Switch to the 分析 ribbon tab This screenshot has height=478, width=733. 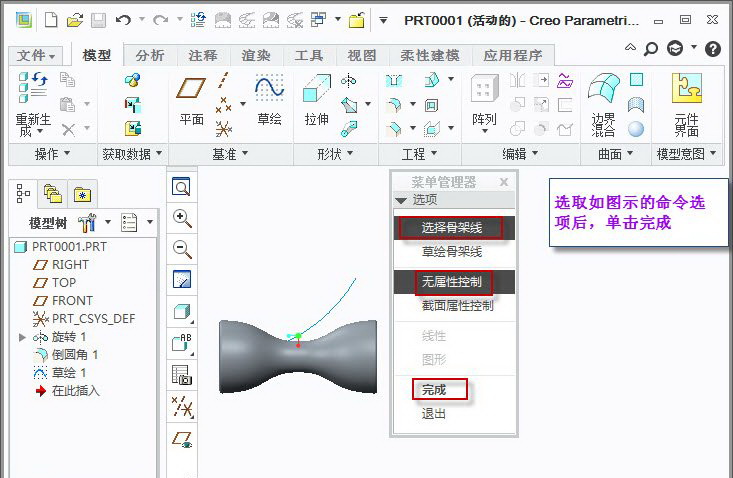point(150,56)
